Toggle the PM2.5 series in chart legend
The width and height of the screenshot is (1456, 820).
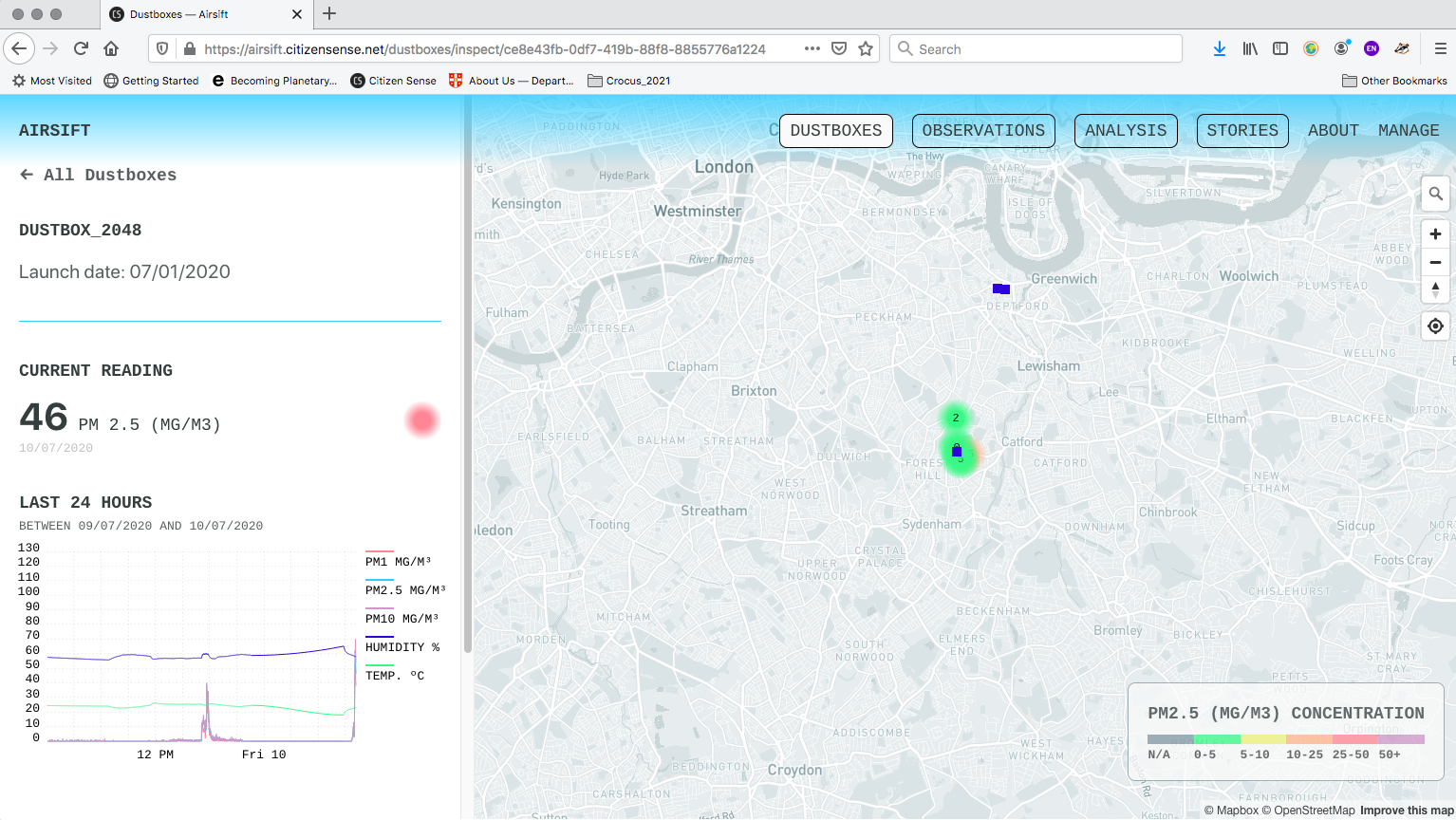[404, 589]
